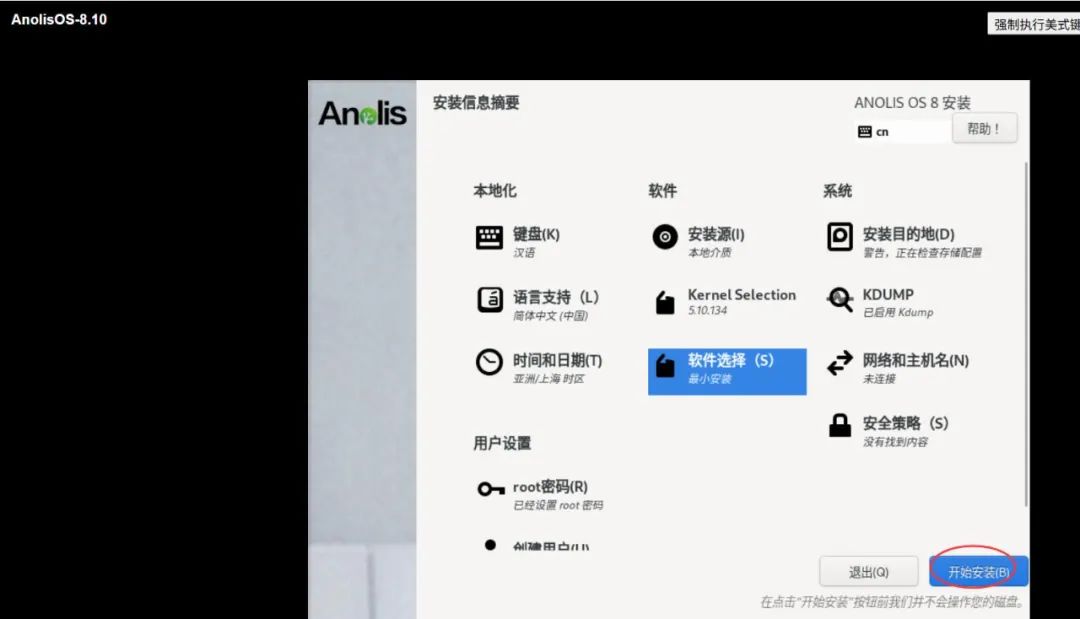This screenshot has height=619, width=1080.
Task: Open the network and hostname arrows icon
Action: [840, 363]
